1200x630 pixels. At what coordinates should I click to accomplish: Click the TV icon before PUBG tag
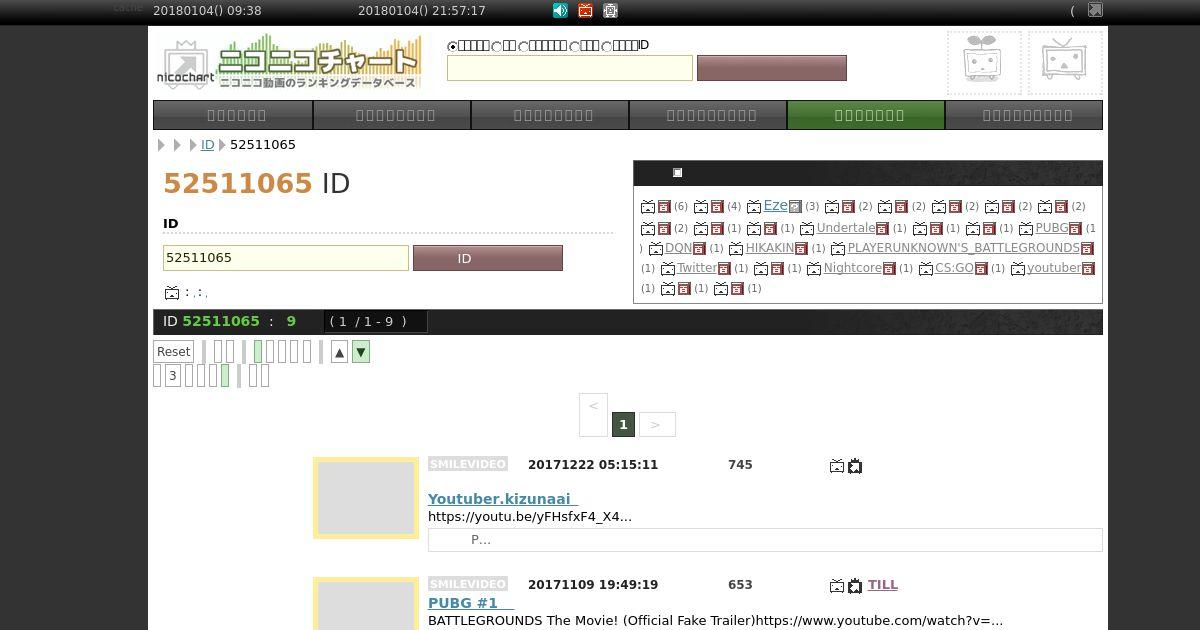[x=1026, y=229]
